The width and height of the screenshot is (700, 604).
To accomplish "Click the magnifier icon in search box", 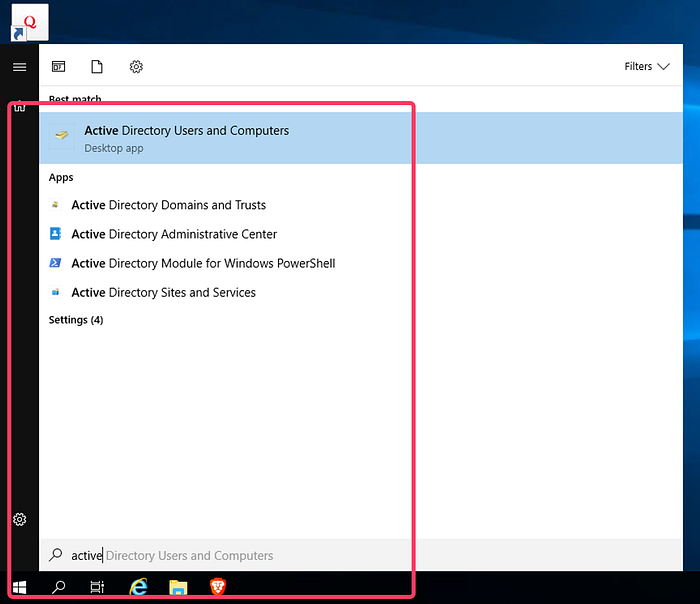I will pos(56,555).
